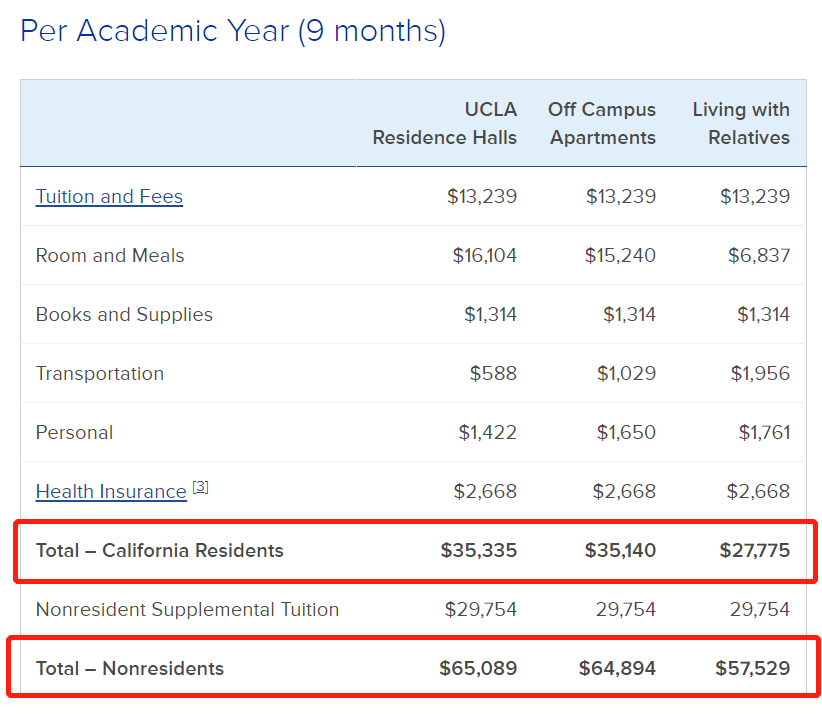
Task: Click the $15,240 Room and Meals value
Action: click(x=620, y=255)
